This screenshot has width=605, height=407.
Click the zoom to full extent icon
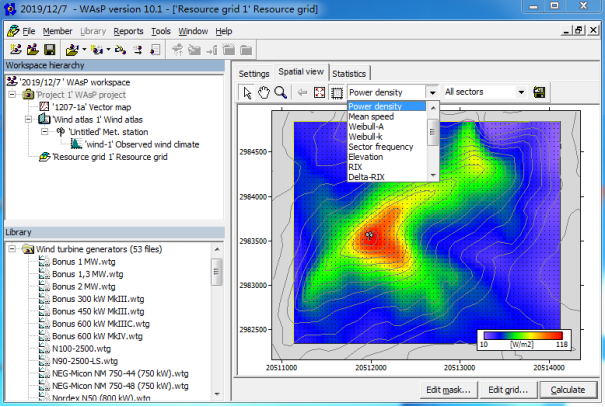pos(319,92)
